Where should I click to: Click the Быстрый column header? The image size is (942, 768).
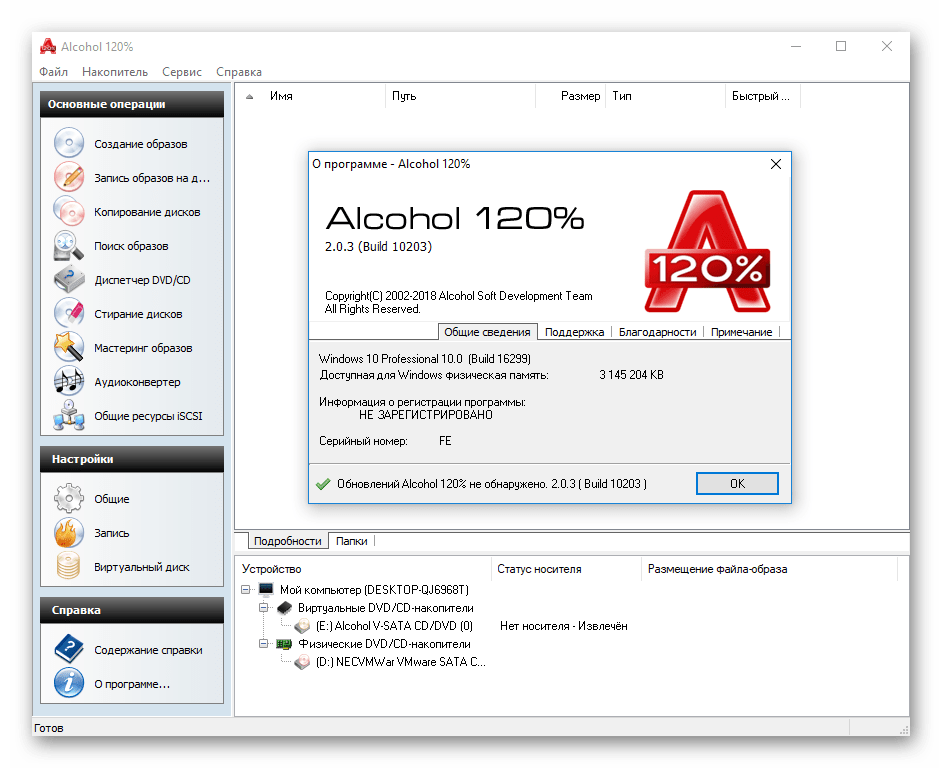coord(763,96)
